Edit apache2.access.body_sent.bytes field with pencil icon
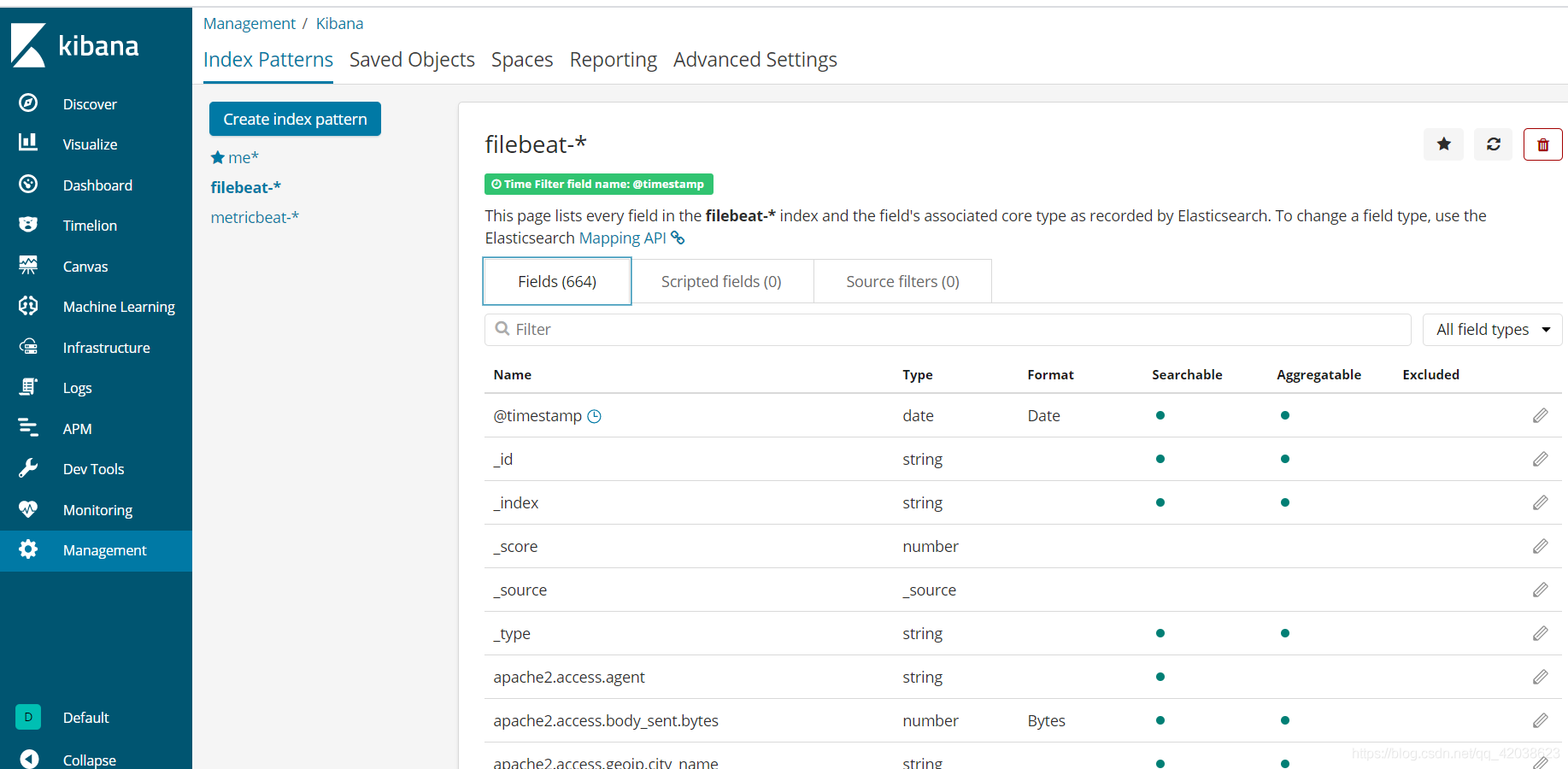The width and height of the screenshot is (1568, 769). point(1540,720)
